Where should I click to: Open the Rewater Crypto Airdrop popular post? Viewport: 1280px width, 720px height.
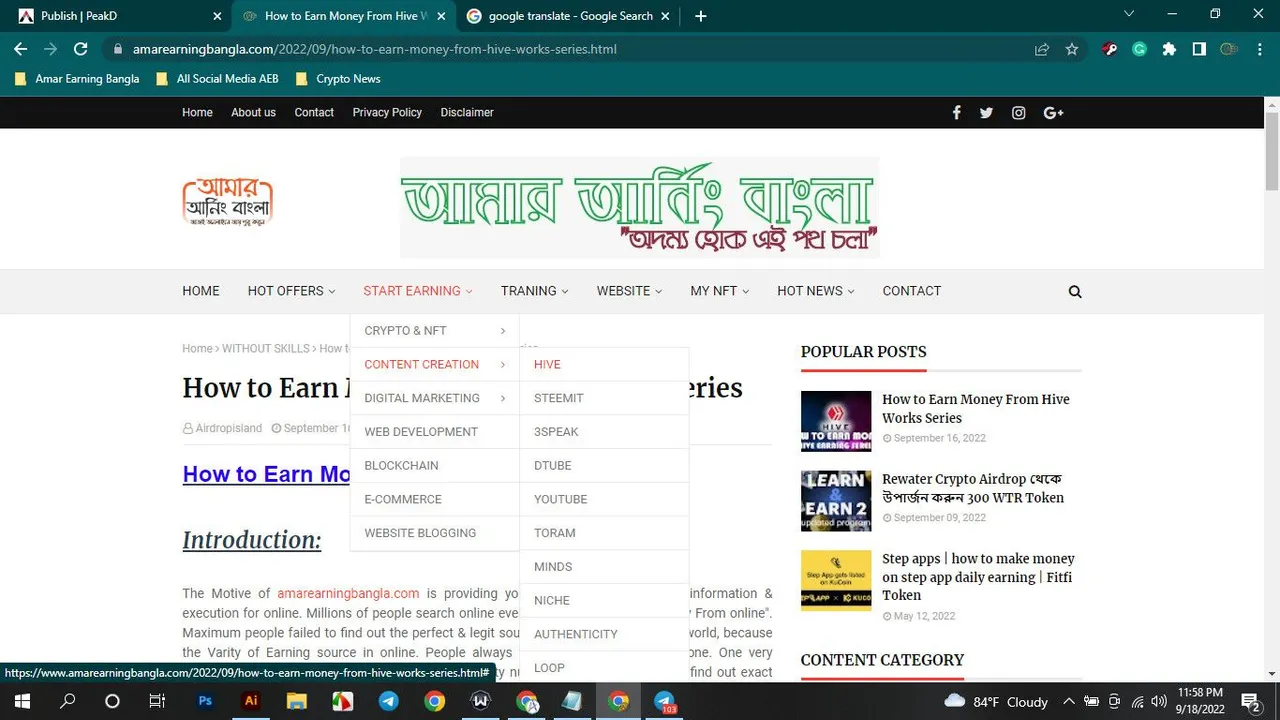pyautogui.click(x=972, y=488)
